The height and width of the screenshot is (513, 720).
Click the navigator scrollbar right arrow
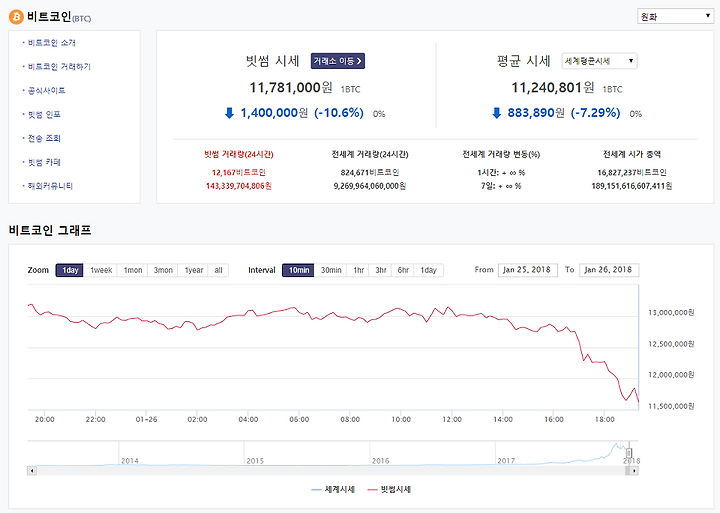[x=634, y=470]
